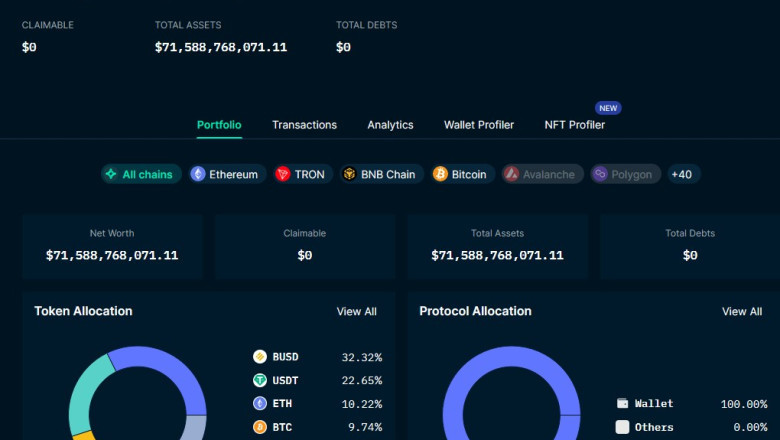Filter portfolio by BNB Chain
The image size is (780, 440).
pos(382,174)
